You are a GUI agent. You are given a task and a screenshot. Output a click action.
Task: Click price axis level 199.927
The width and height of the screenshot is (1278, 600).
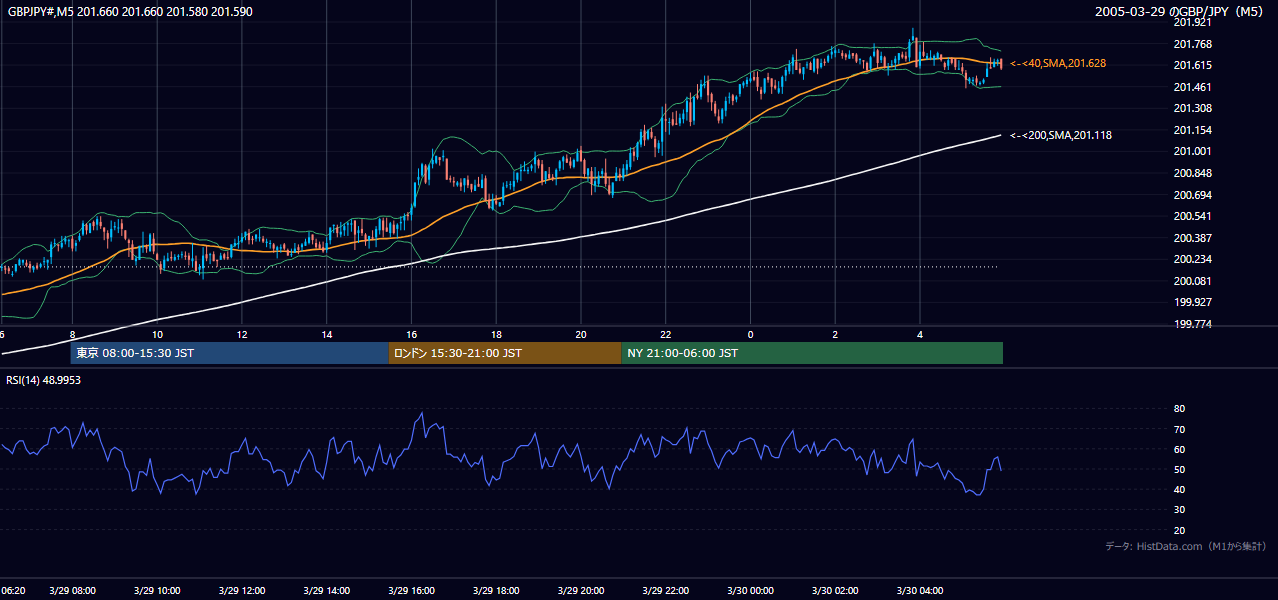pos(1192,302)
